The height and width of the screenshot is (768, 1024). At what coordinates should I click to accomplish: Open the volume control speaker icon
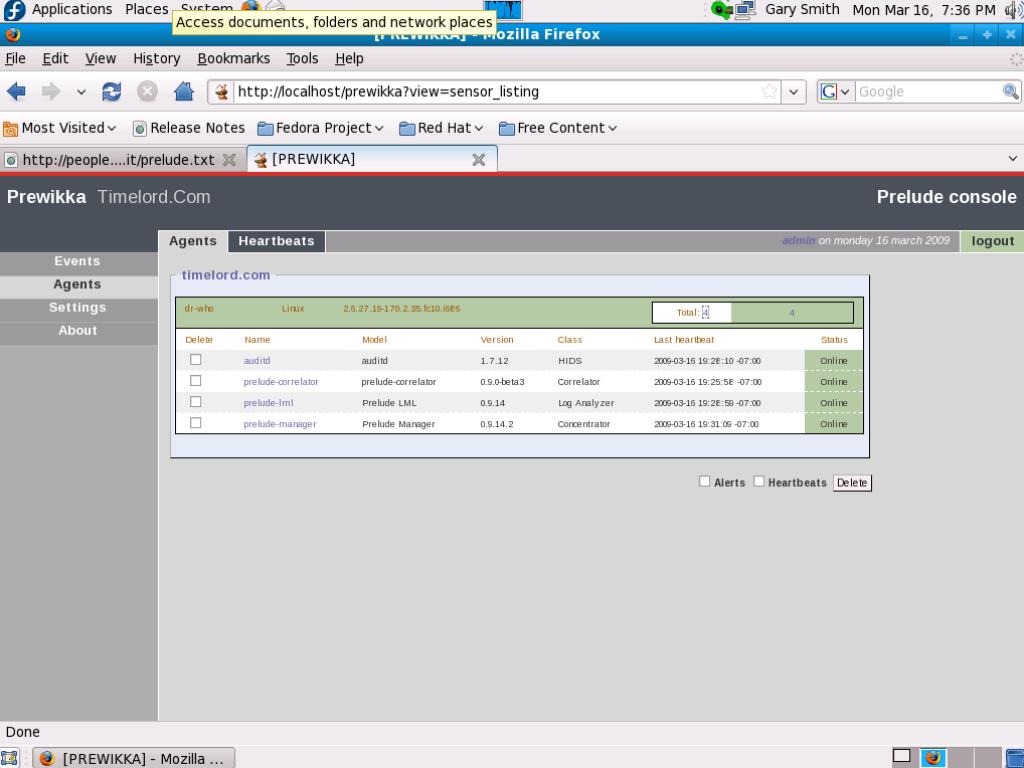1014,10
